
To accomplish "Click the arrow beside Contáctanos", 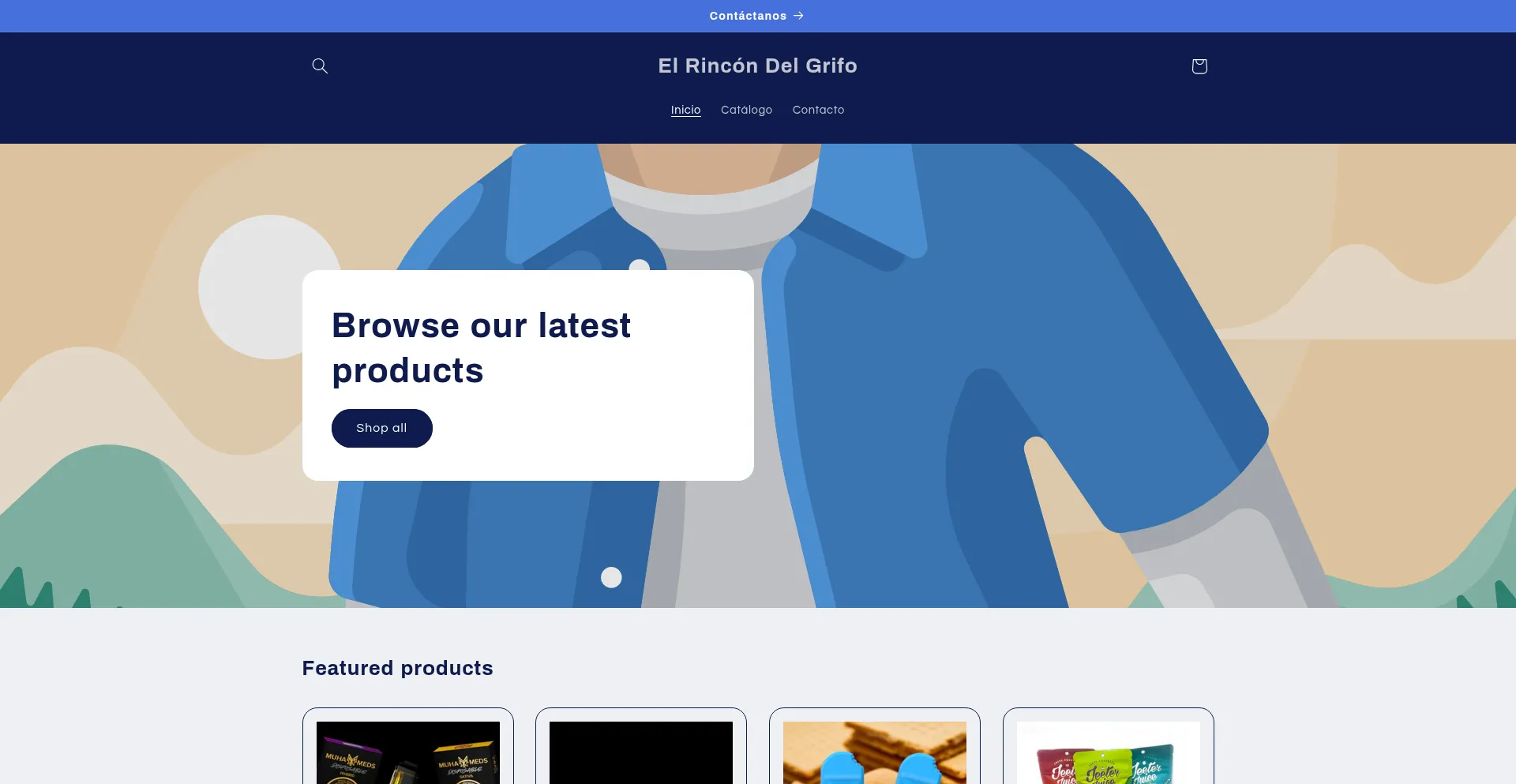I will pyautogui.click(x=798, y=16).
